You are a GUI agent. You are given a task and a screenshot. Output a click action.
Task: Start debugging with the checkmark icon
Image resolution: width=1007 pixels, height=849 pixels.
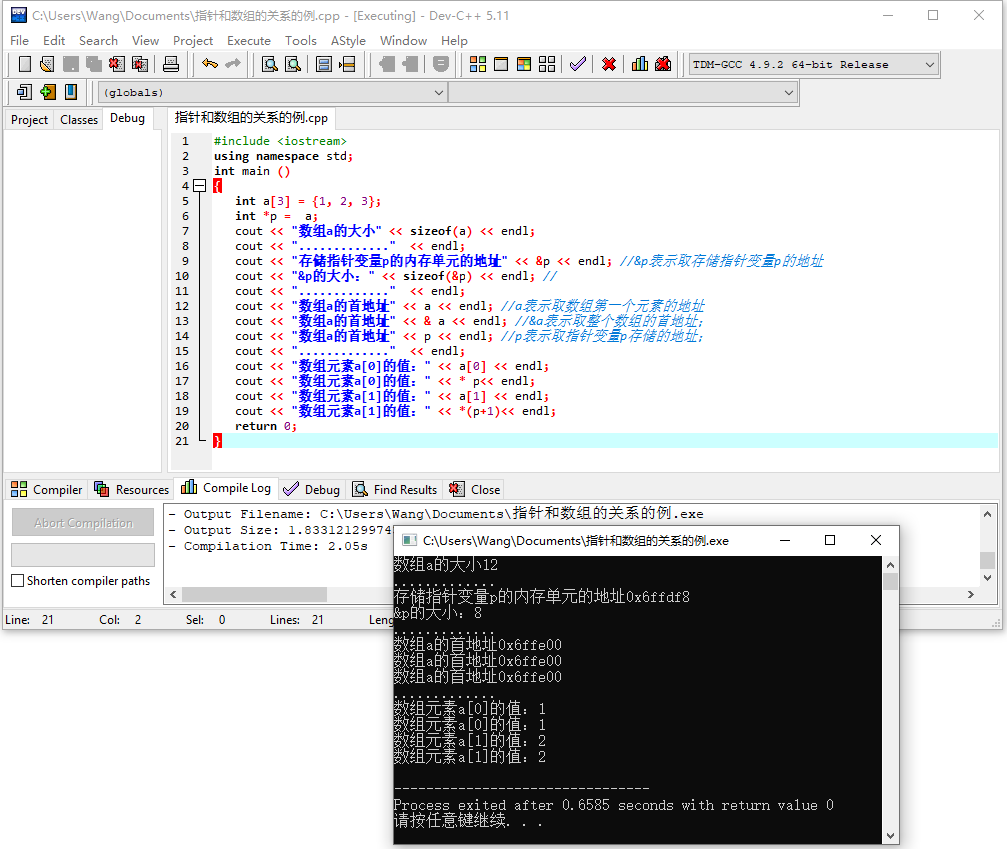577,64
